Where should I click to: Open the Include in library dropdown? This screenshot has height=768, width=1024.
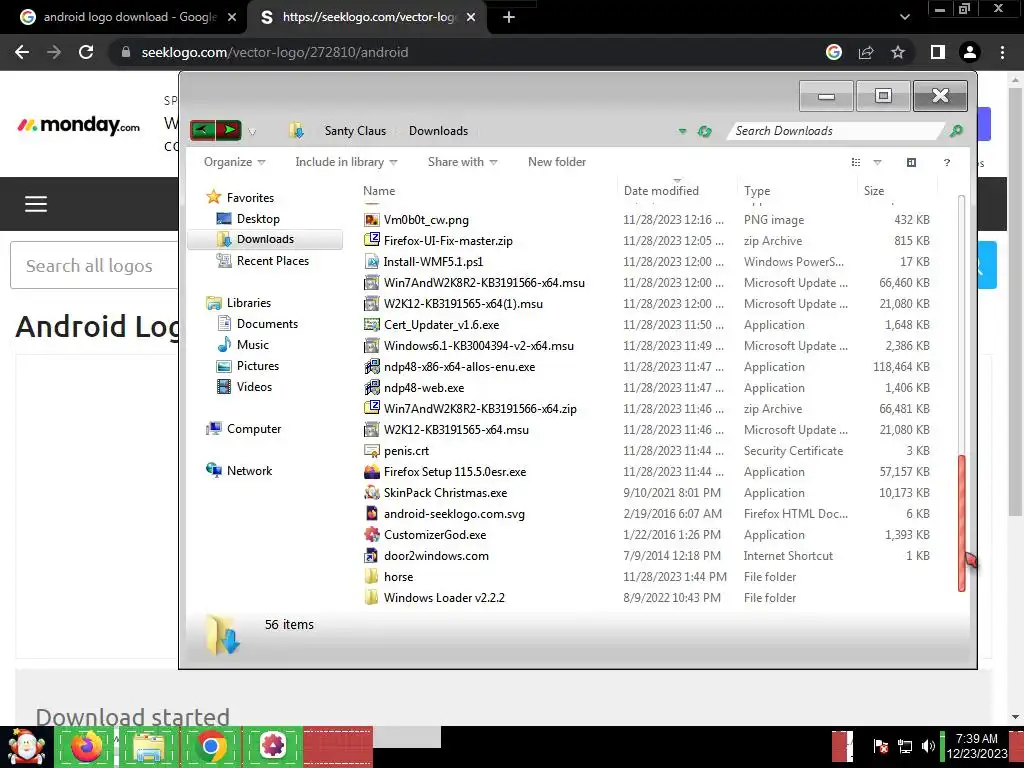[x=346, y=162]
